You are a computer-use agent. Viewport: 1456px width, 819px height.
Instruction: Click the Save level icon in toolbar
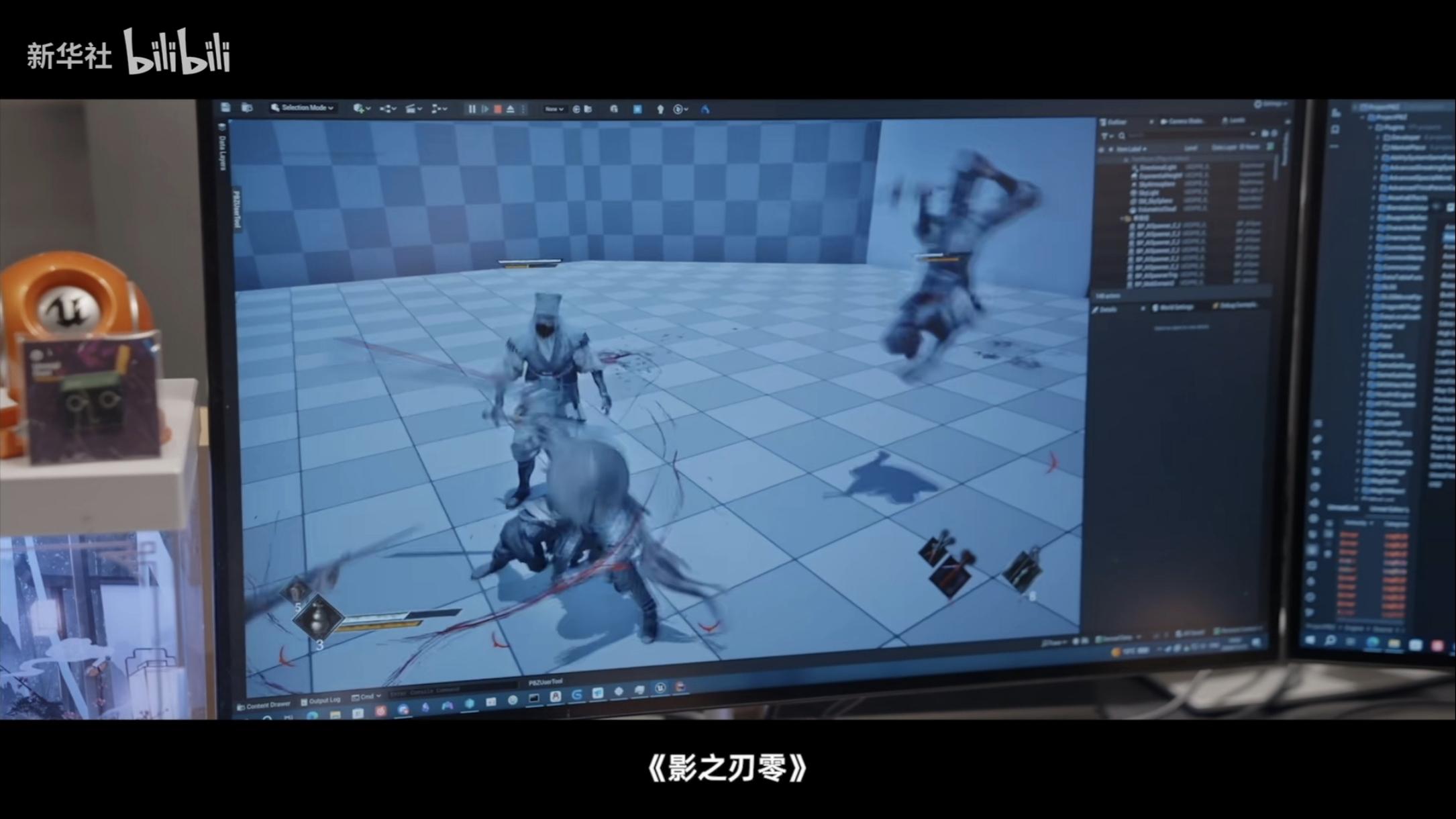tap(225, 107)
